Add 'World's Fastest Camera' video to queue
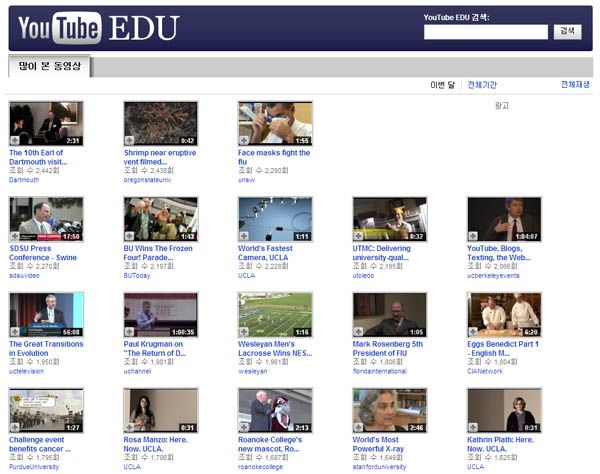Viewport: 600px width, 474px height. (x=244, y=236)
